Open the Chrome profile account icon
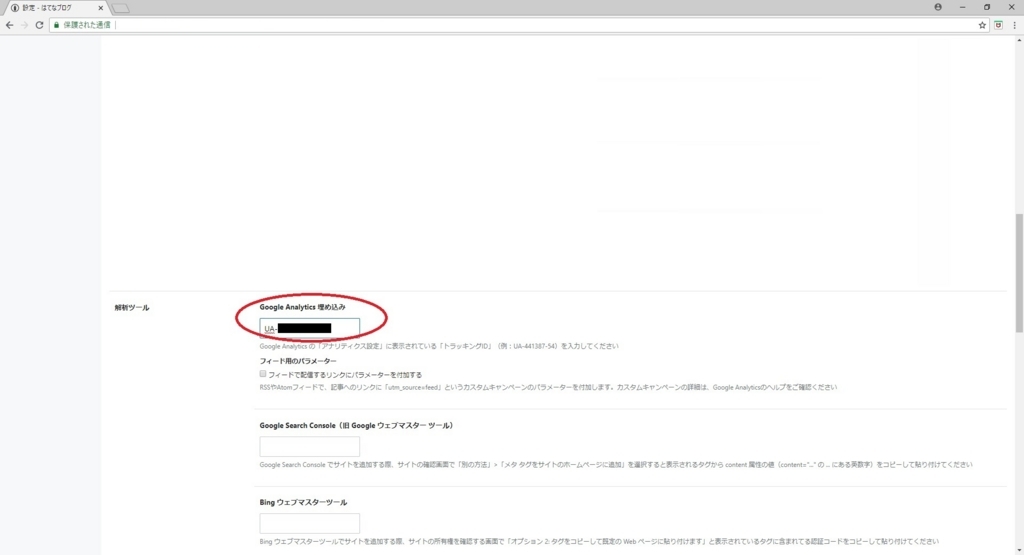 tap(938, 7)
